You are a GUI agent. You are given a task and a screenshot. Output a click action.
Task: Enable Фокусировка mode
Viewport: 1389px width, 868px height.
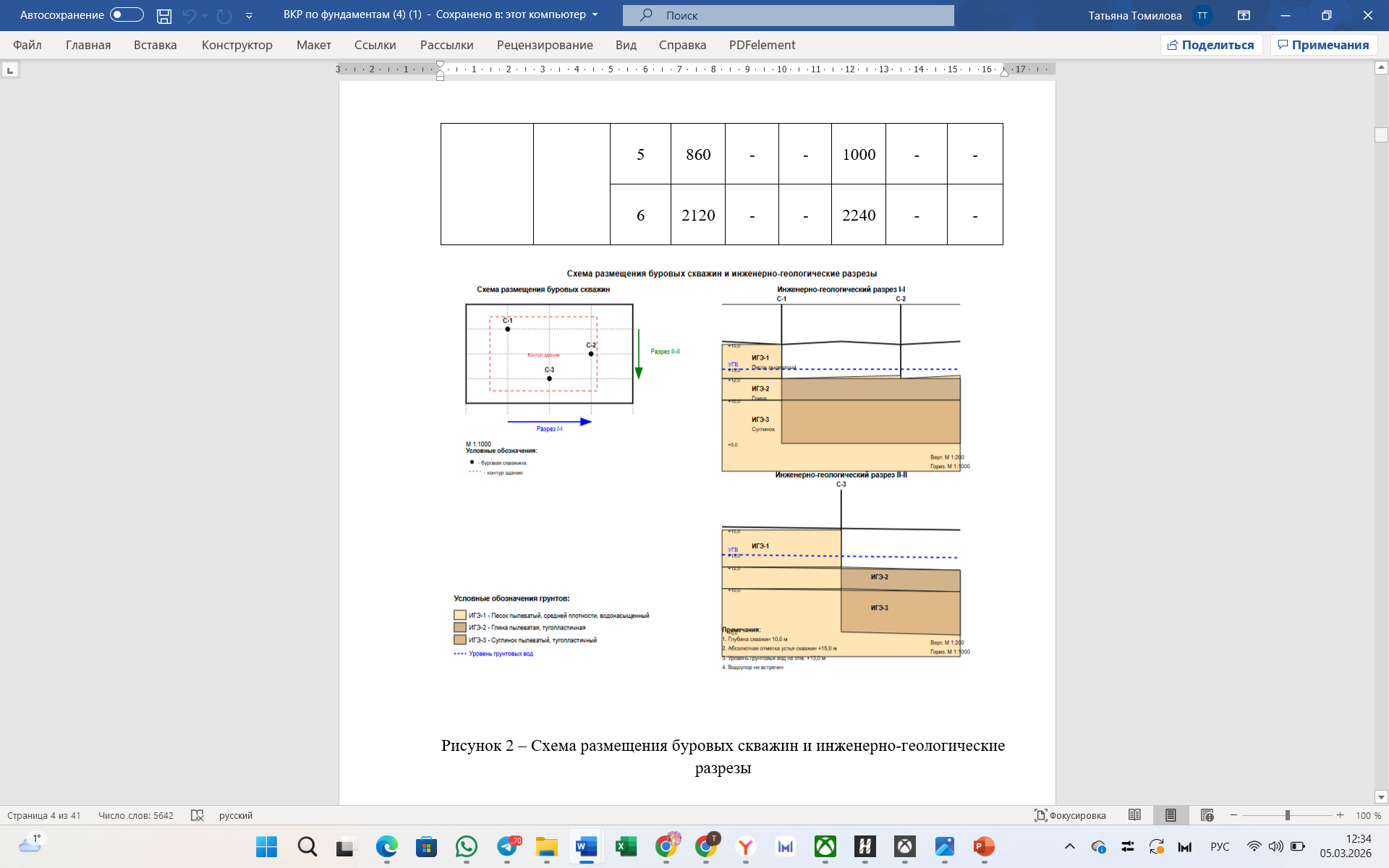1070,815
